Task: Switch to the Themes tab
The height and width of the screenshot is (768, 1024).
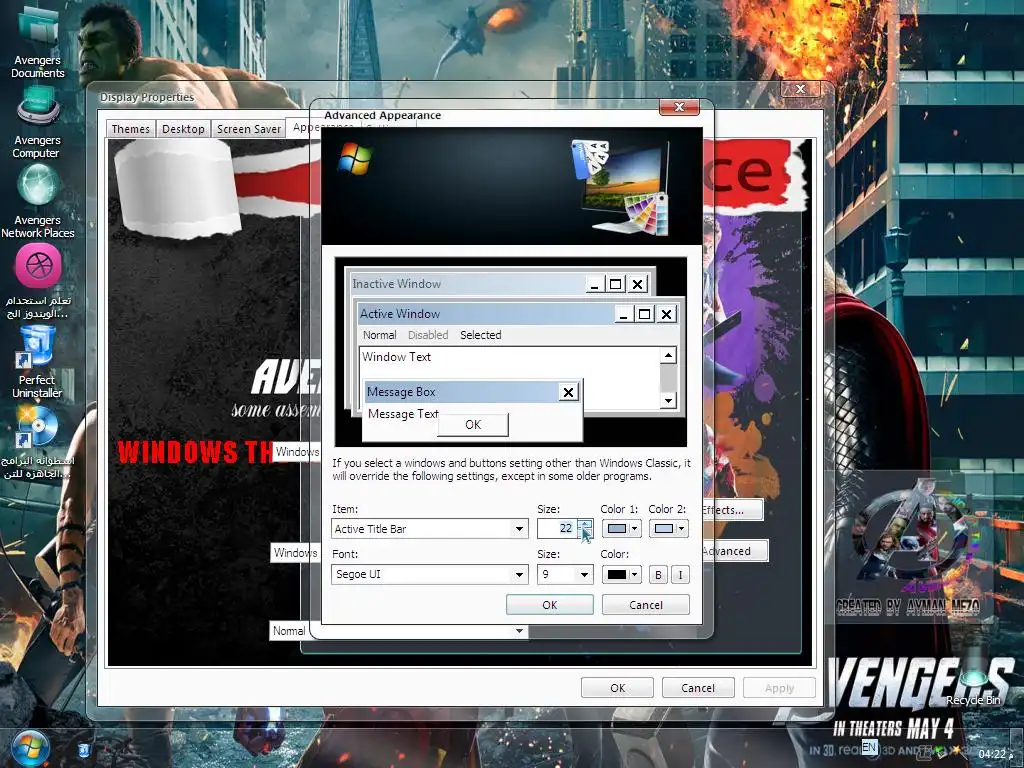Action: point(131,129)
